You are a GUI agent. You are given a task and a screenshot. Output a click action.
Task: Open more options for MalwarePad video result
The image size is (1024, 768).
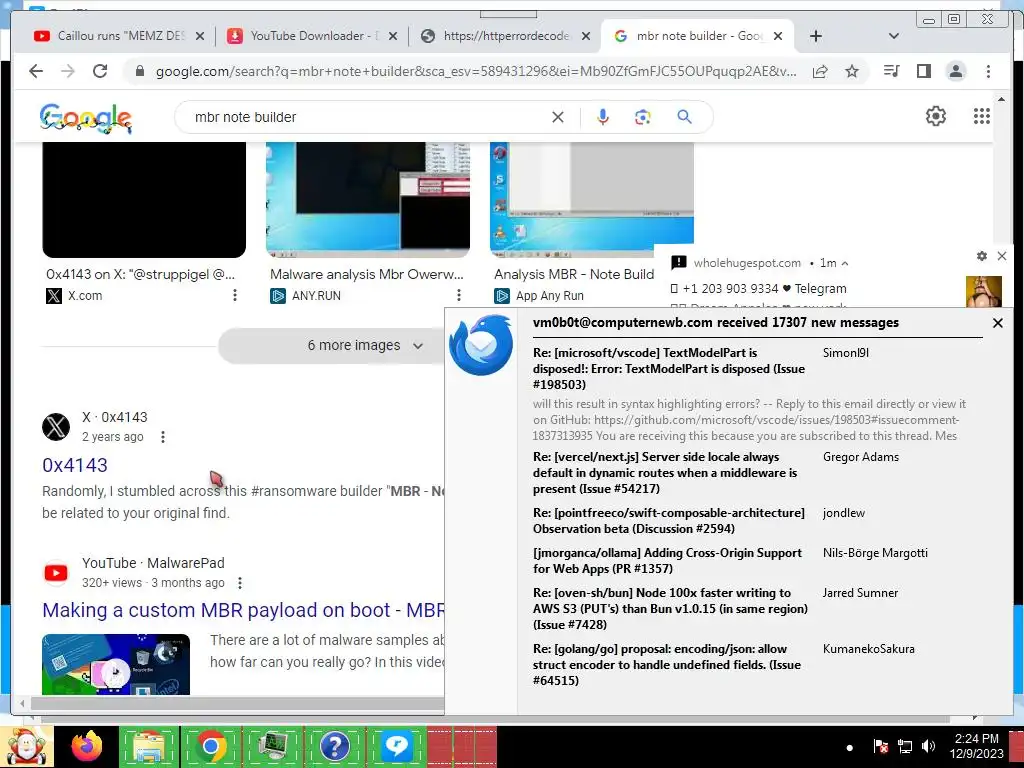coord(240,583)
